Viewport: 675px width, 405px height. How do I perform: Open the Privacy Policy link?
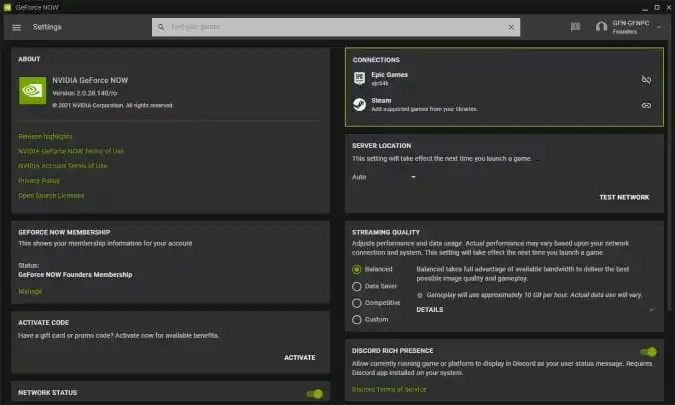coord(39,181)
